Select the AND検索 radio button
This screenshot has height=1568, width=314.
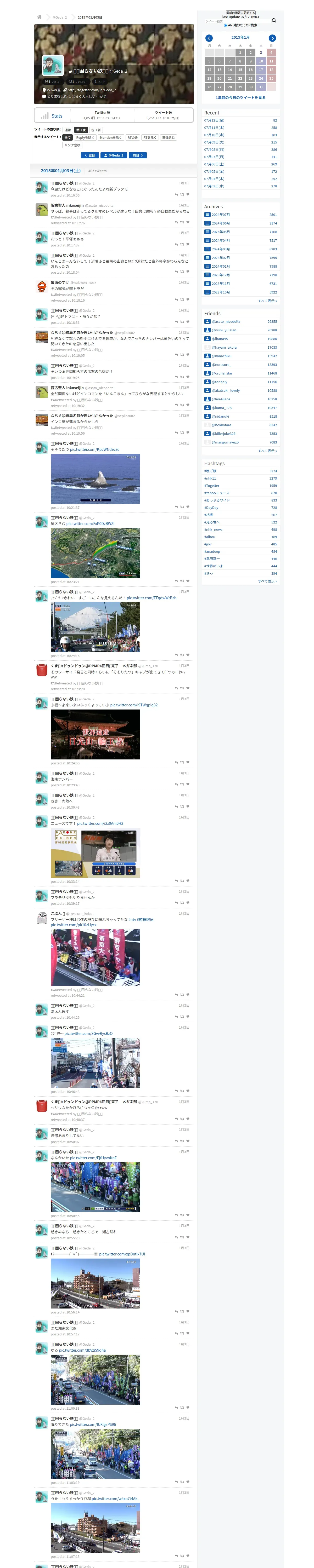pos(225,26)
